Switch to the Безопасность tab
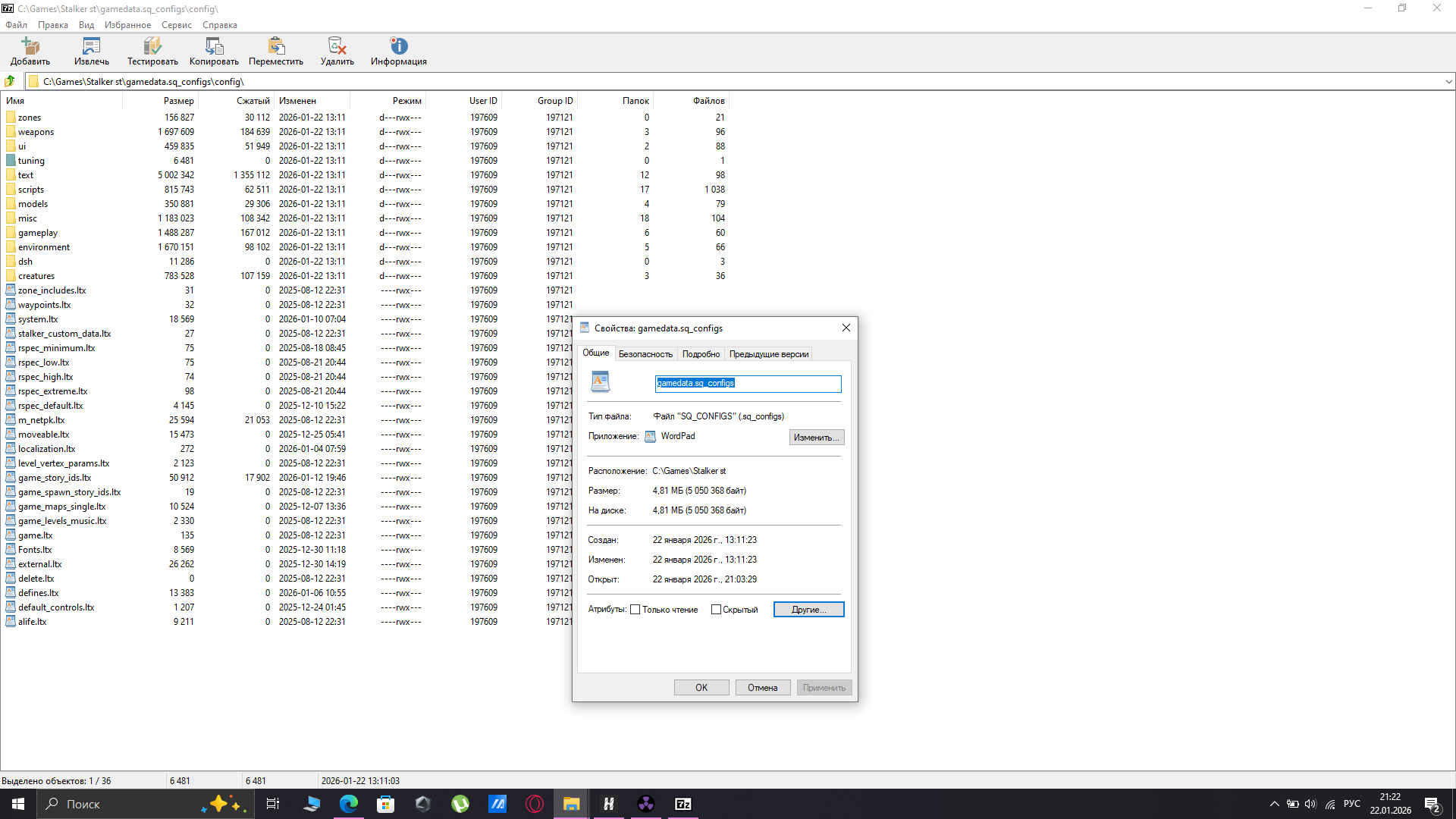 645,354
